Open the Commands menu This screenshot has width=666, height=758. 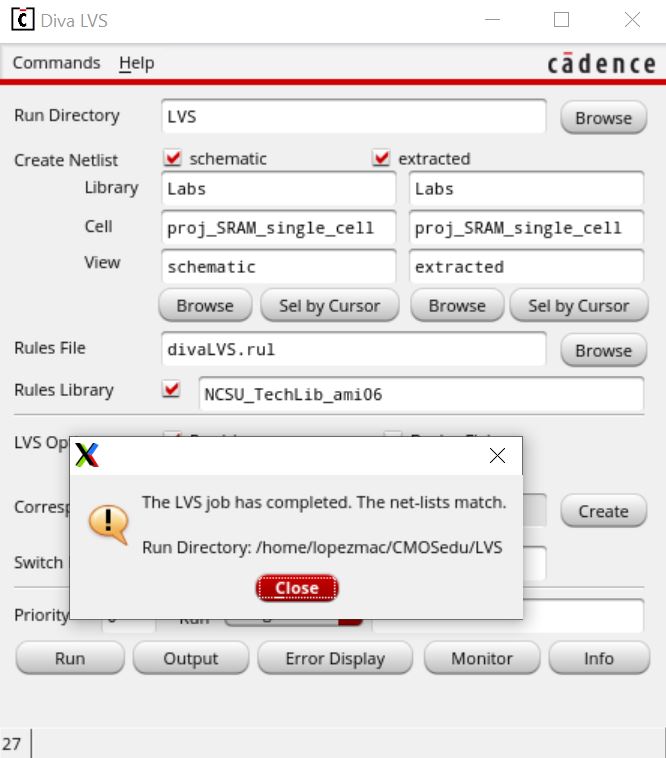pyautogui.click(x=57, y=63)
